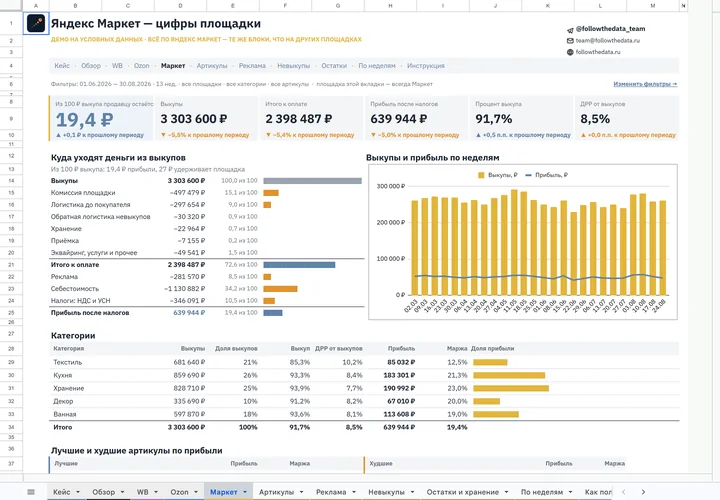Click the Текстиль category row
The height and width of the screenshot is (500, 720).
pyautogui.click(x=364, y=362)
